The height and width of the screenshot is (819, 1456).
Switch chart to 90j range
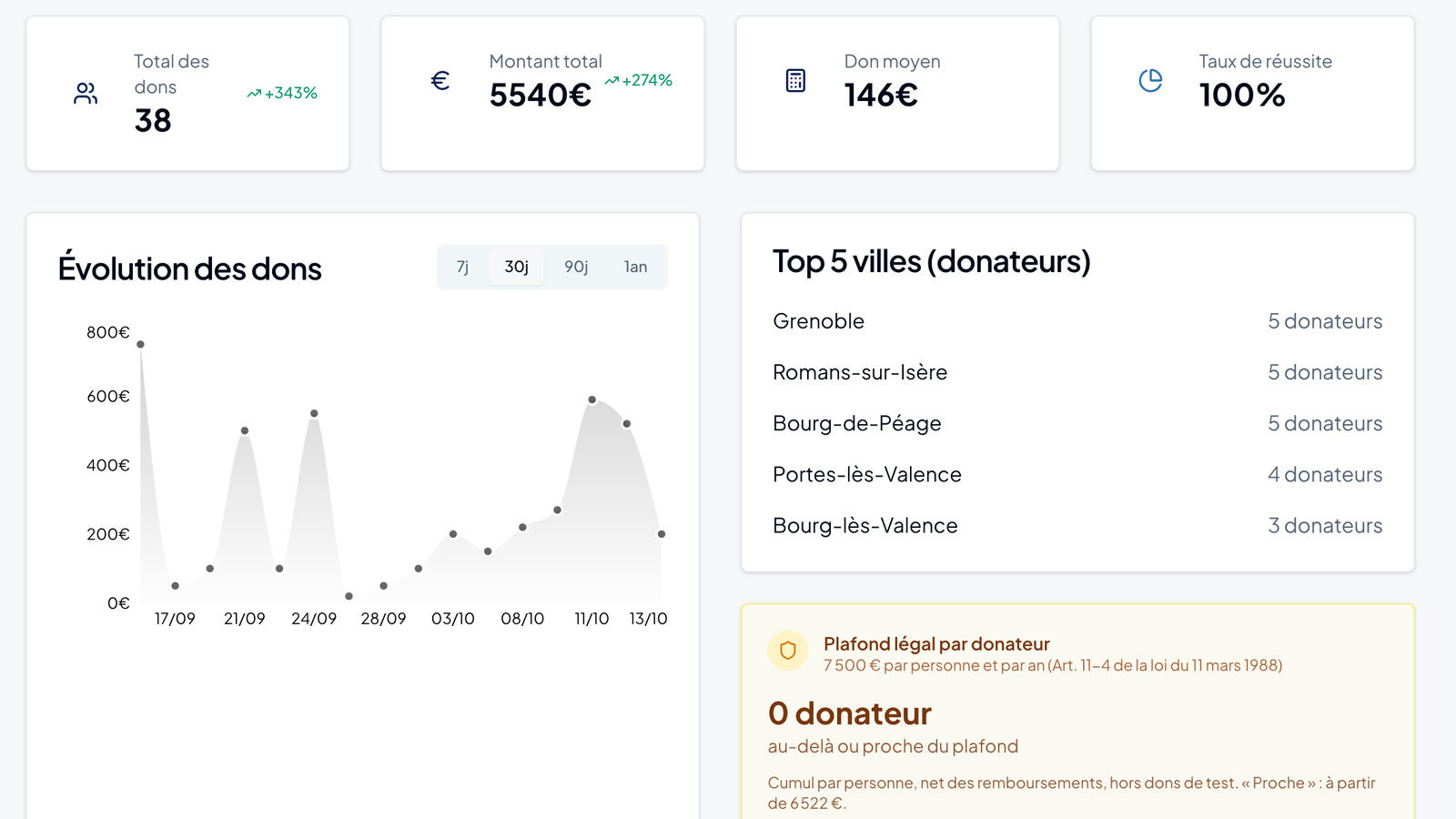click(x=576, y=267)
